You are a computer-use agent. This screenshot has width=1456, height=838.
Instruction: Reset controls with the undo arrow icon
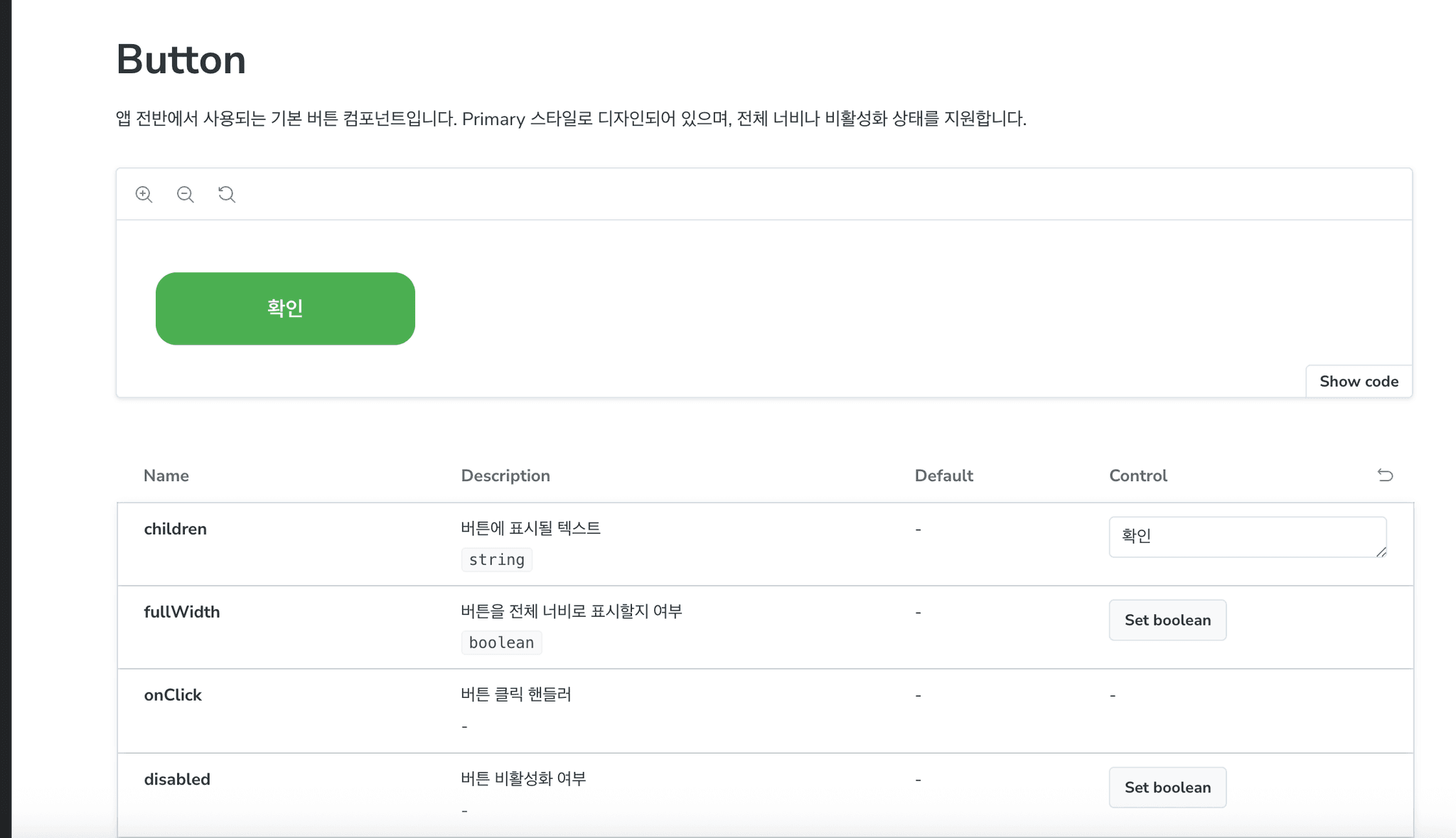point(1385,475)
